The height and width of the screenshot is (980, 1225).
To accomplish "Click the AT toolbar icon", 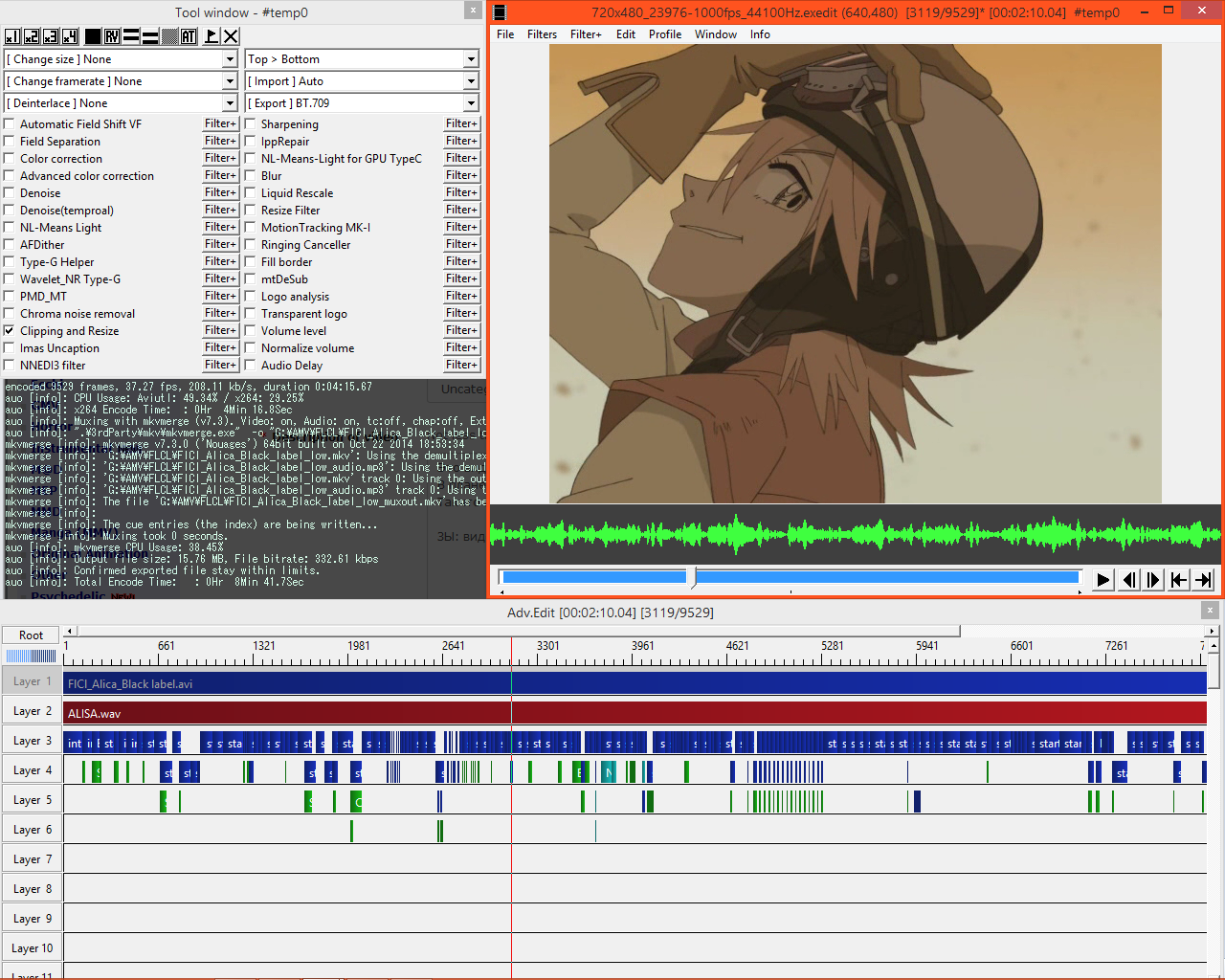I will tap(189, 36).
